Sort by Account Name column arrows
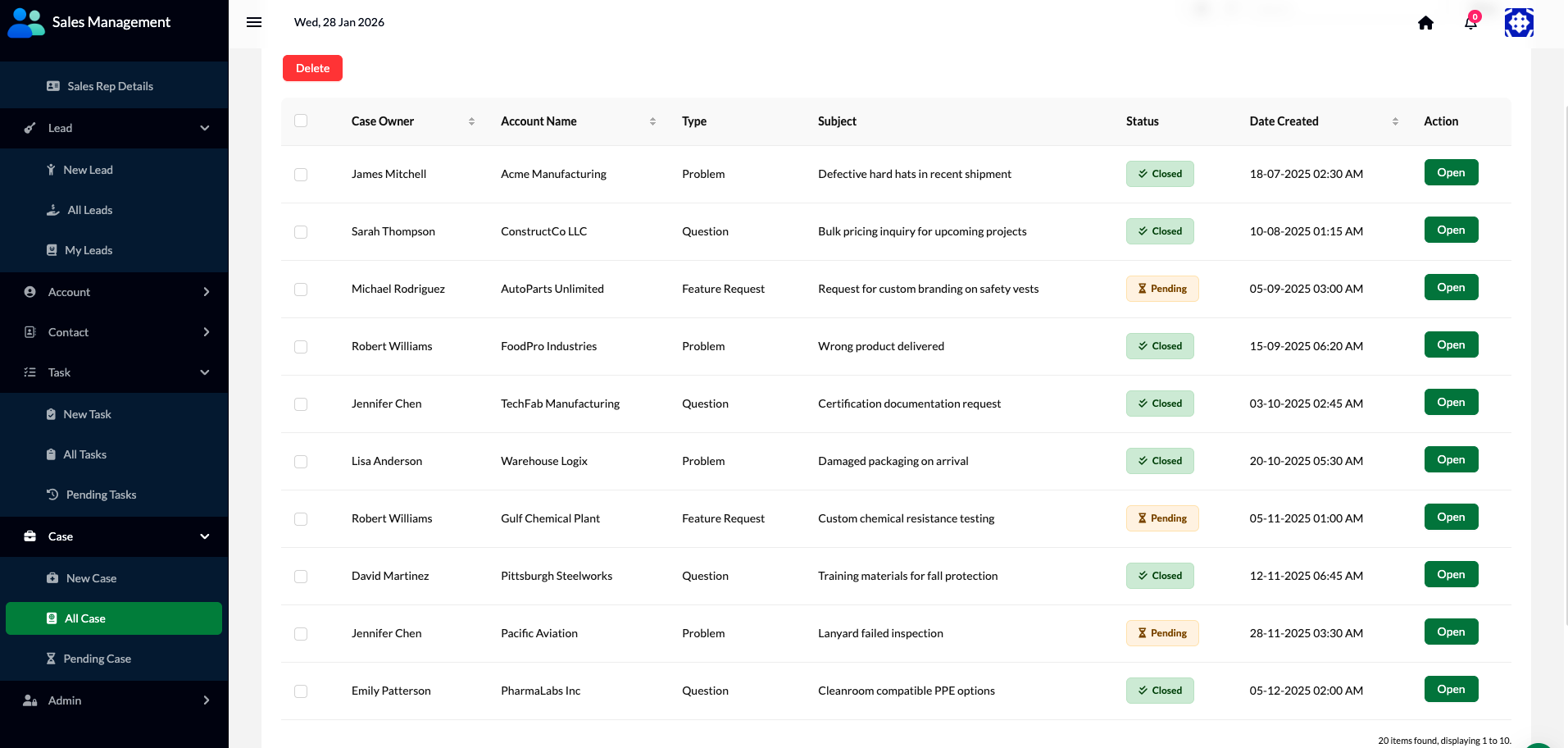1568x748 pixels. [652, 121]
